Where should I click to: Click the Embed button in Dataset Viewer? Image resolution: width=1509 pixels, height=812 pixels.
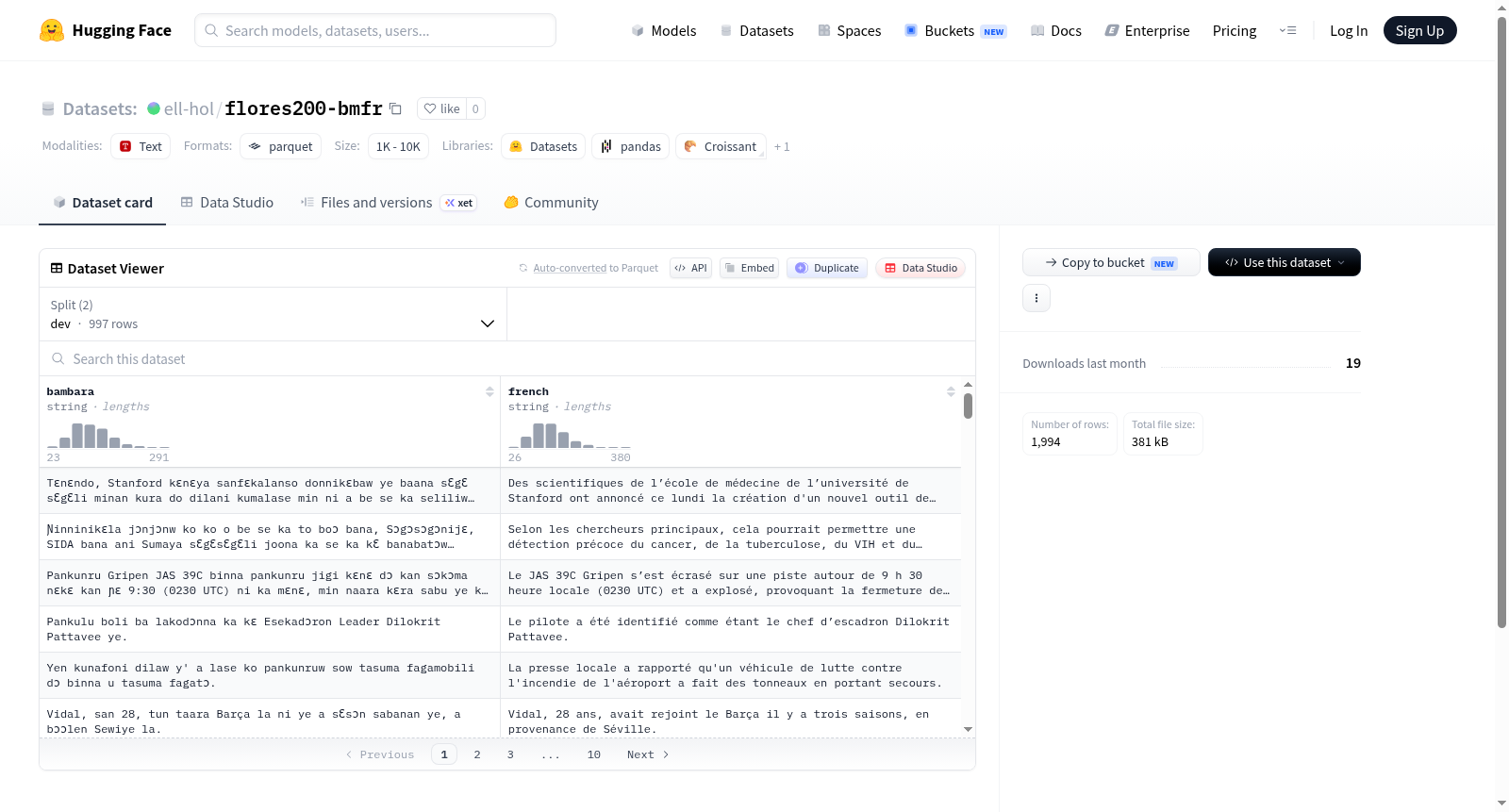pos(749,268)
